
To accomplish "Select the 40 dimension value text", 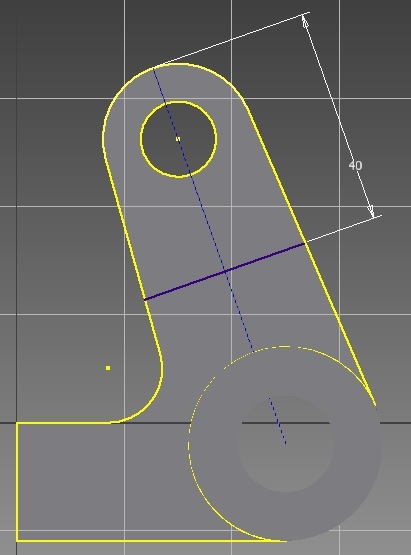I will 355,165.
